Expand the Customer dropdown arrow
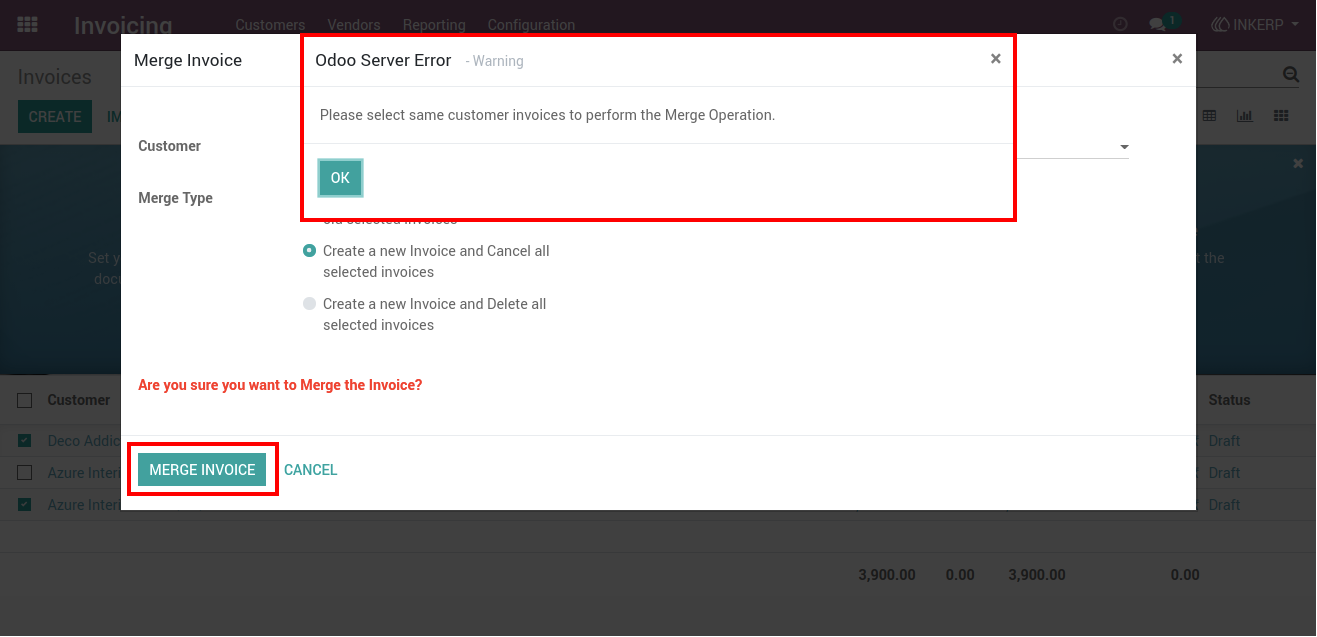 click(x=1124, y=147)
